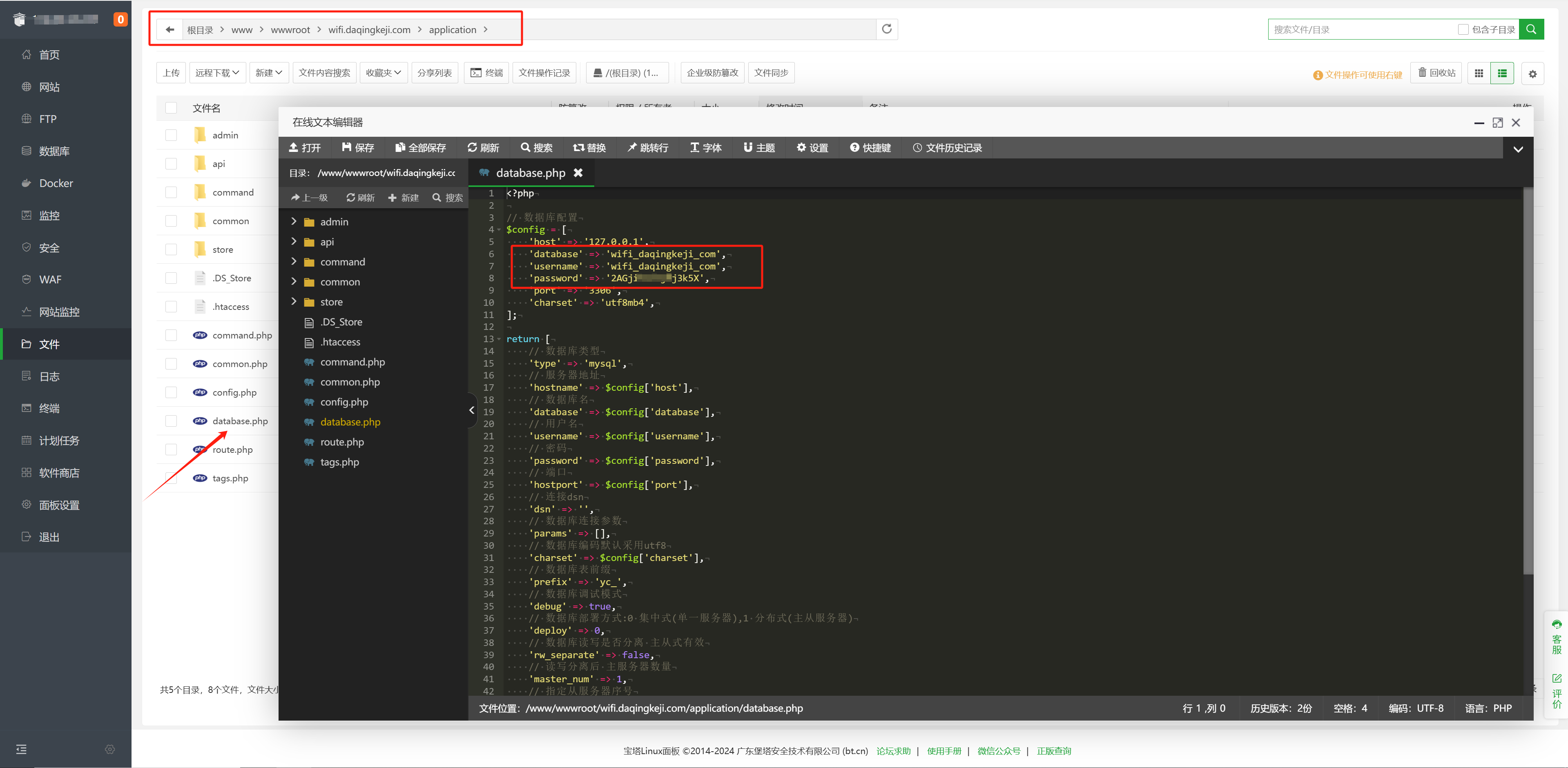Open 跳转行 go-to-line tool
The image size is (1568, 768).
click(648, 147)
